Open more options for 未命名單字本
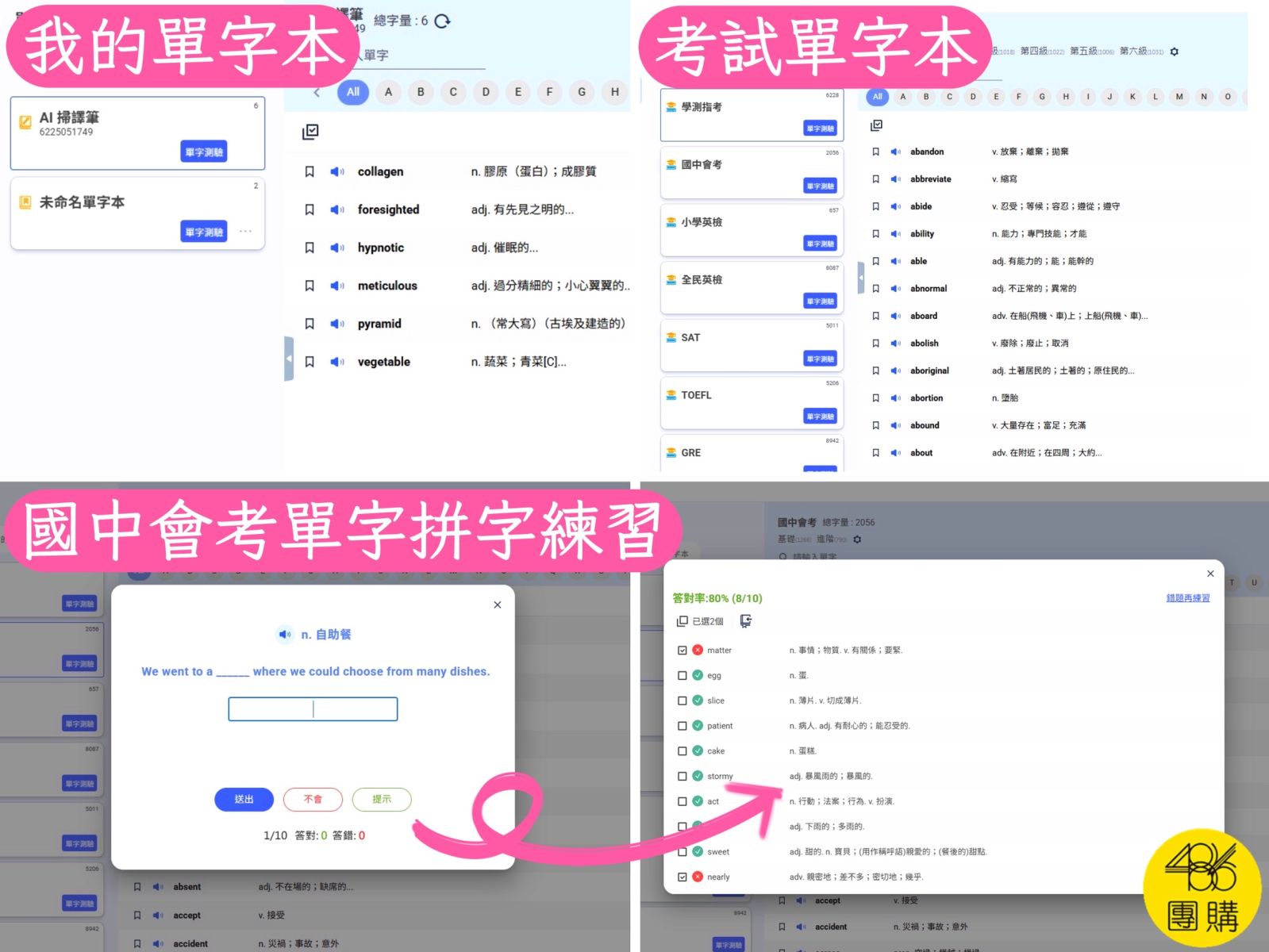The image size is (1269, 952). click(x=245, y=232)
